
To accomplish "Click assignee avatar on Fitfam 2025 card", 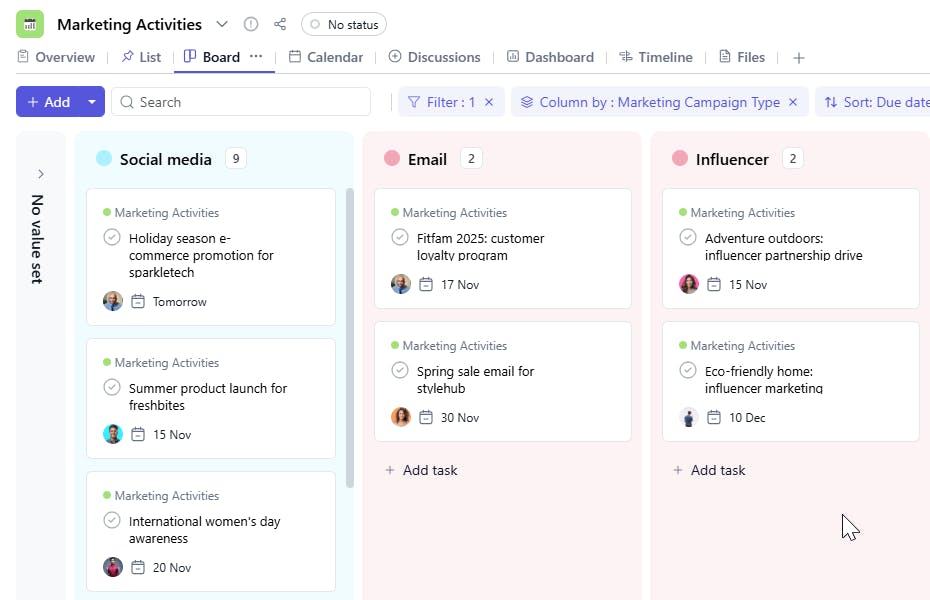I will (401, 284).
